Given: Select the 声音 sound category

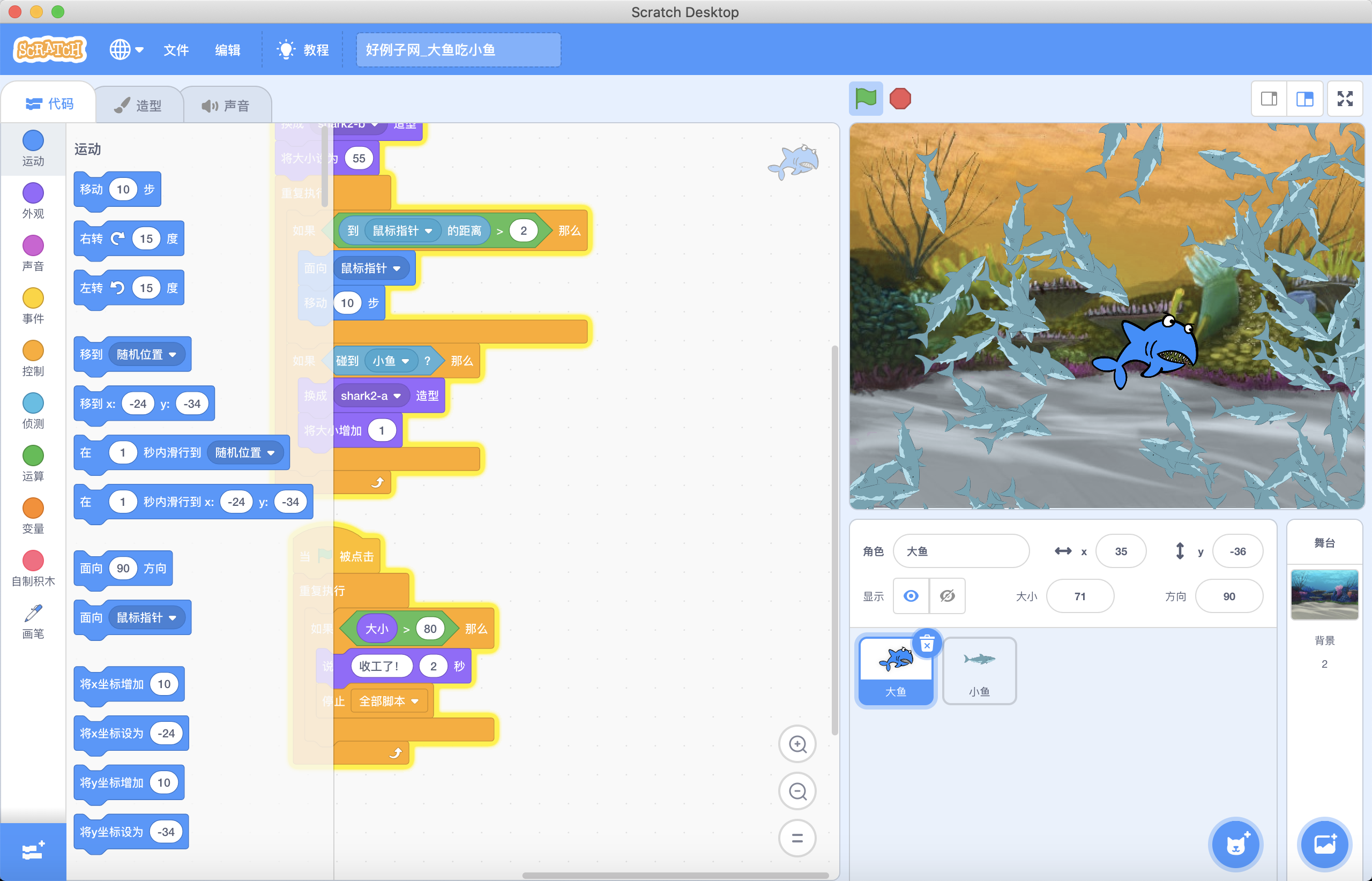Looking at the screenshot, I should pyautogui.click(x=33, y=254).
